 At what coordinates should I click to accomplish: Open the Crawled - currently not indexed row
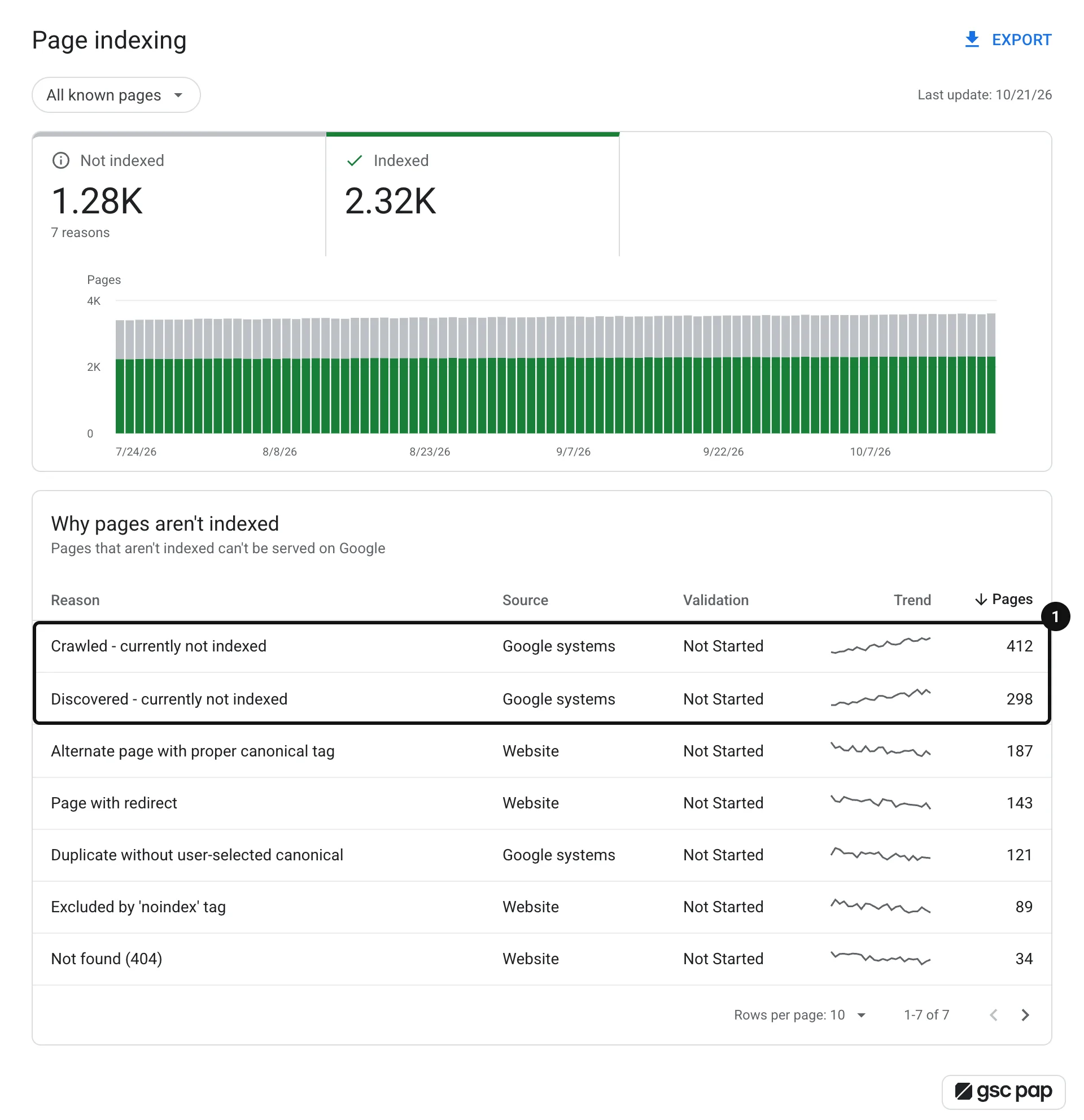[x=541, y=646]
